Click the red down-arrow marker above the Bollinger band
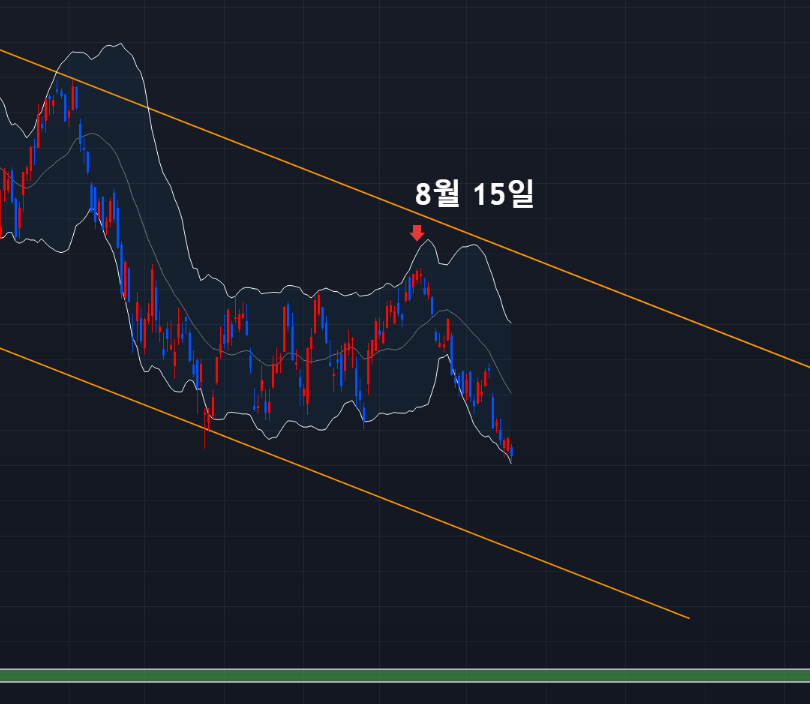 point(417,233)
